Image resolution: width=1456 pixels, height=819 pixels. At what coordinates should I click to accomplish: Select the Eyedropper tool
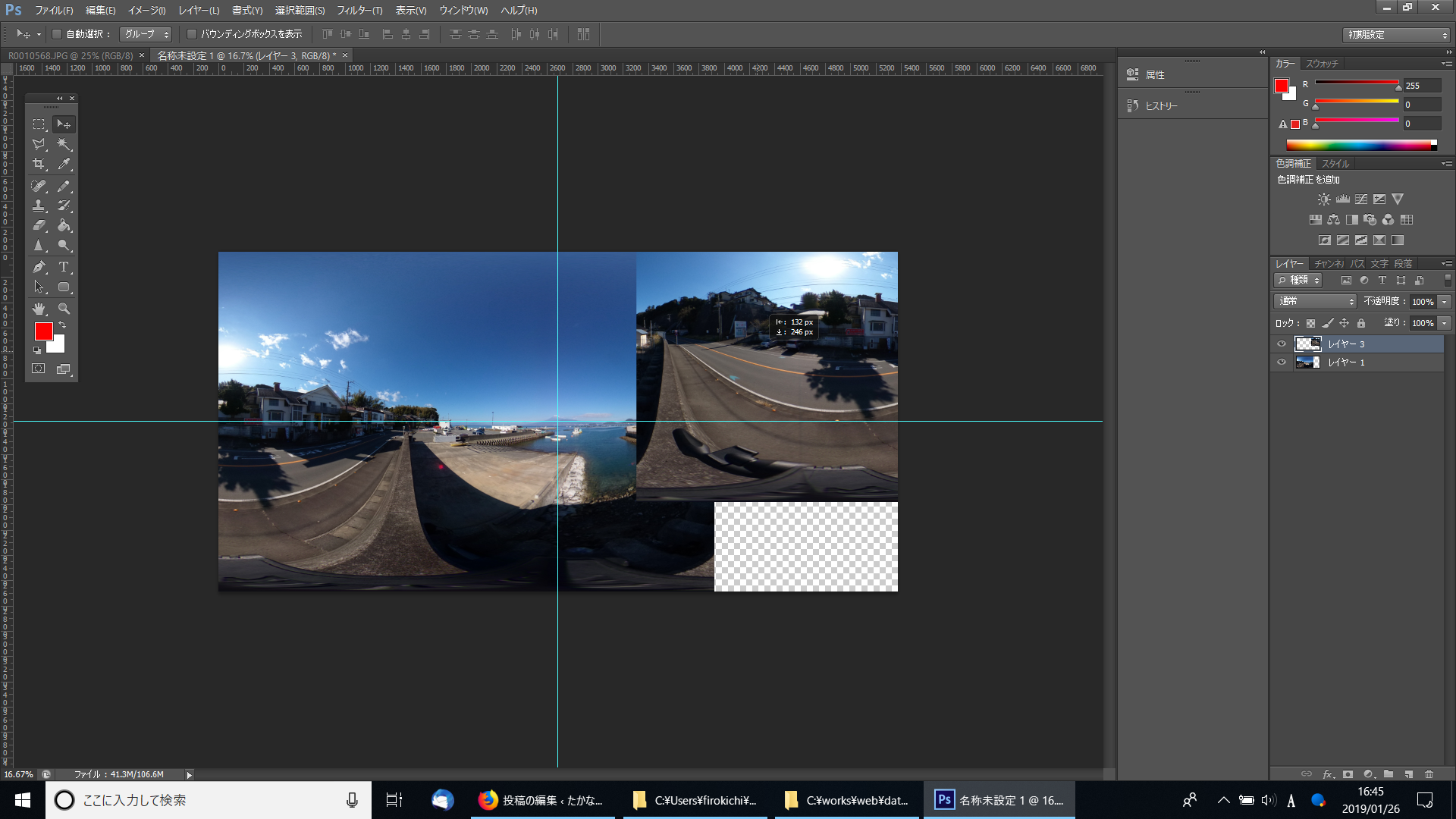pyautogui.click(x=64, y=164)
